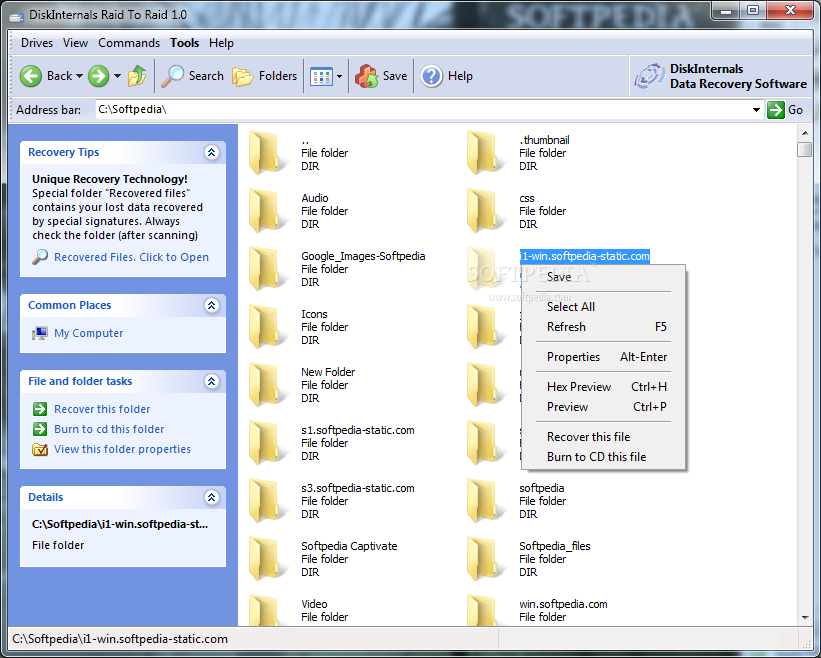
Task: Click the DiskInternals logo icon
Action: point(650,76)
